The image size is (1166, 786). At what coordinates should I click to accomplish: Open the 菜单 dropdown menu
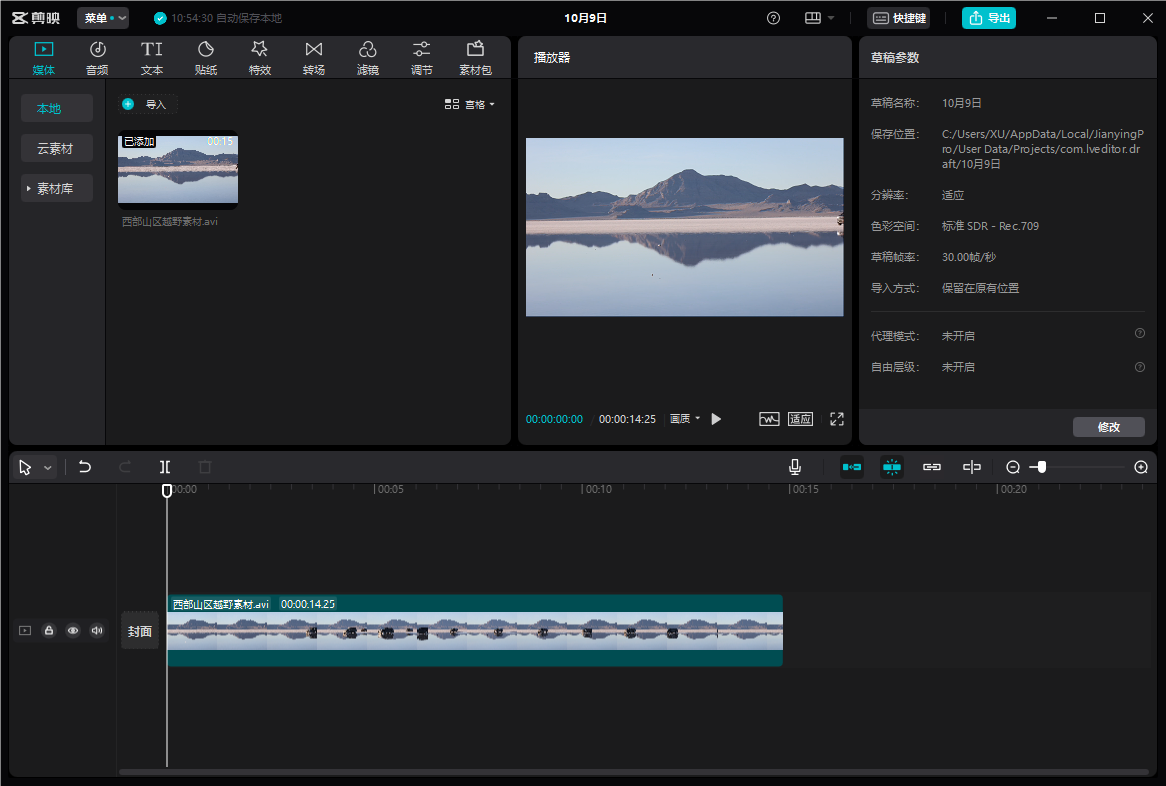point(103,18)
